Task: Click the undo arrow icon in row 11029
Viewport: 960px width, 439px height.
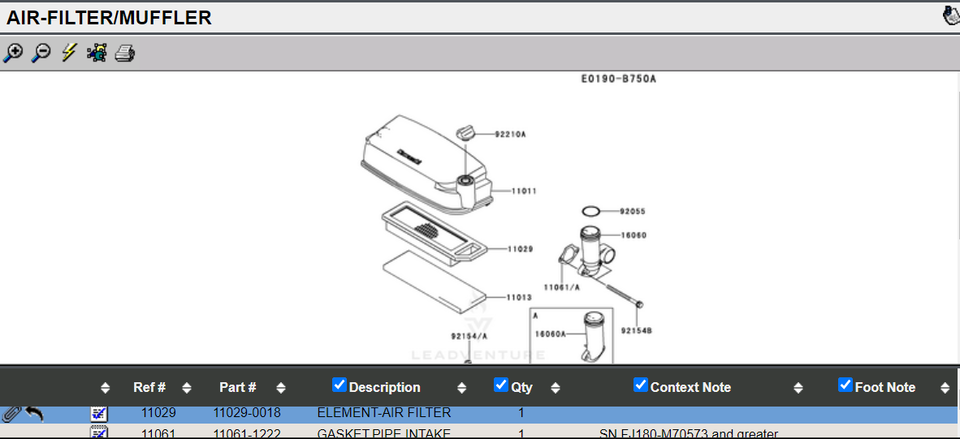Action: coord(34,413)
